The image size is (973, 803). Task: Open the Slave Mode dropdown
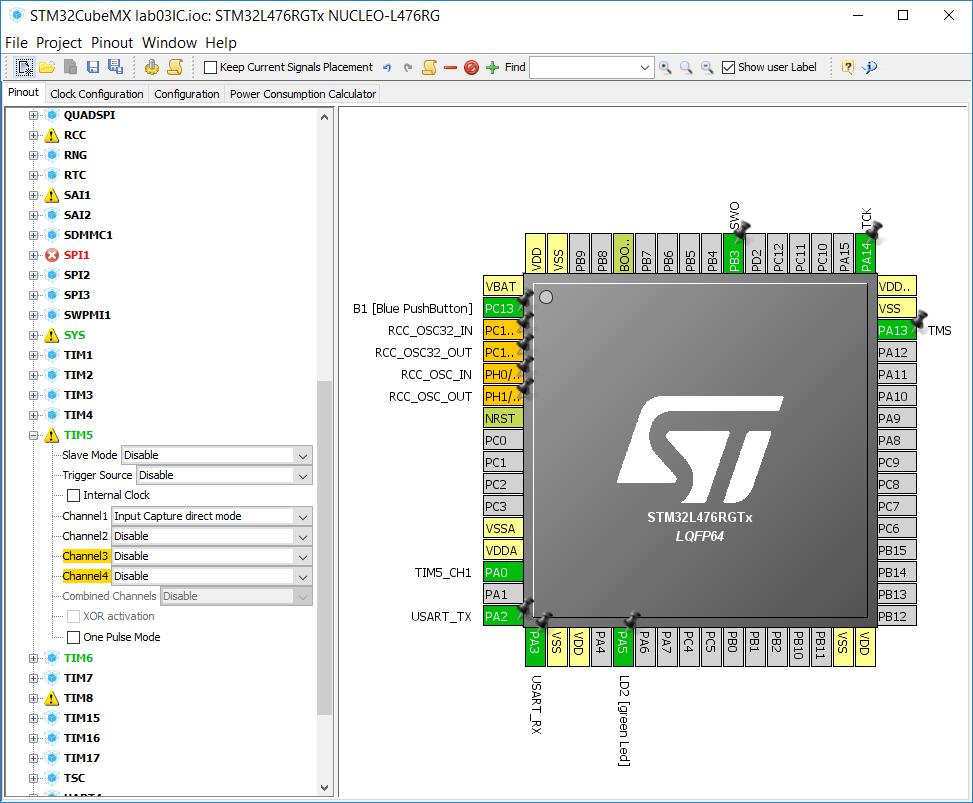[x=217, y=455]
